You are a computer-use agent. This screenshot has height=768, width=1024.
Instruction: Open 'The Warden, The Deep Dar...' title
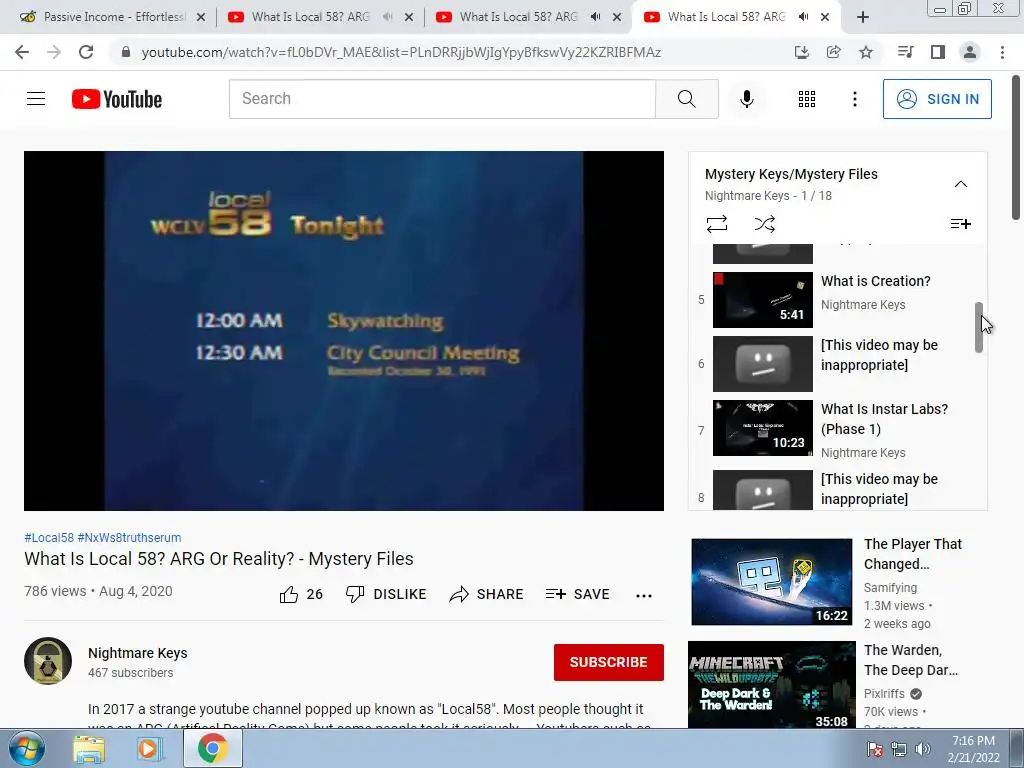[x=910, y=660]
